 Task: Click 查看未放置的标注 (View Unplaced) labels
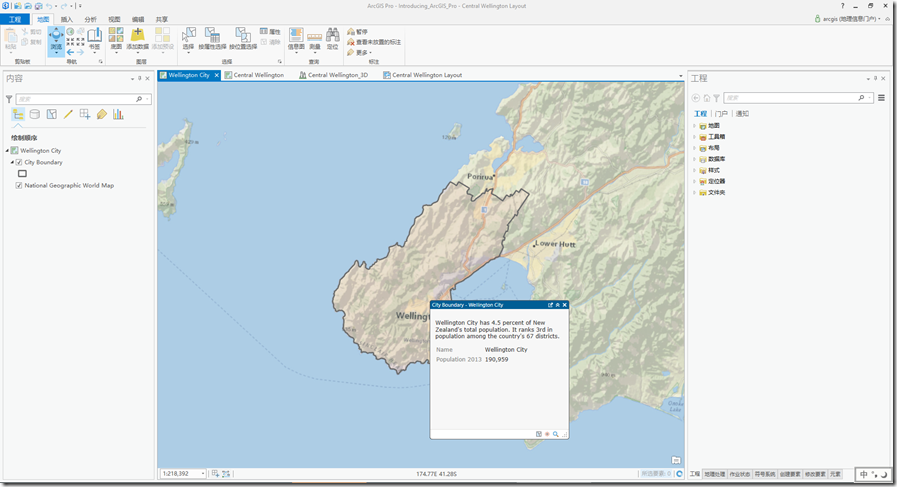[x=374, y=42]
